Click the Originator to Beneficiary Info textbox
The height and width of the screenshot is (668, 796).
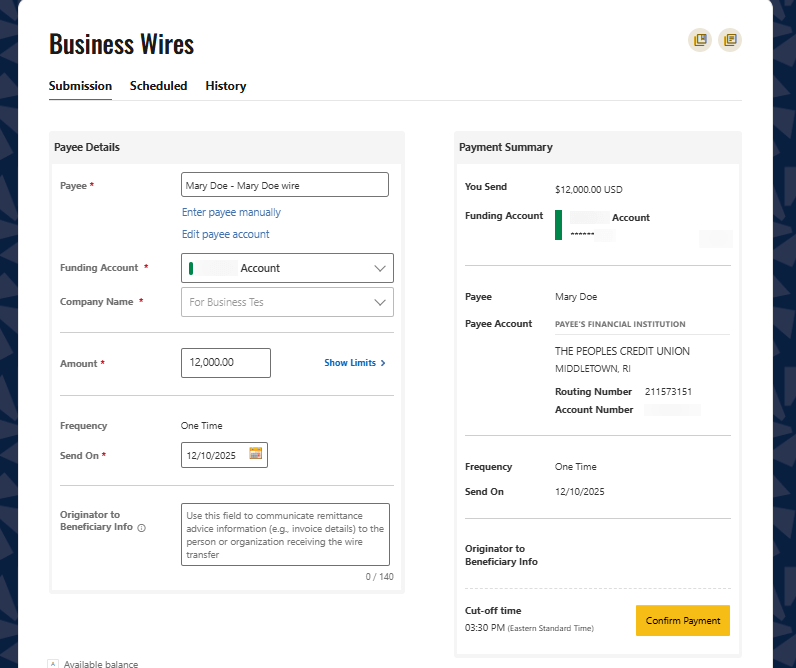click(285, 535)
